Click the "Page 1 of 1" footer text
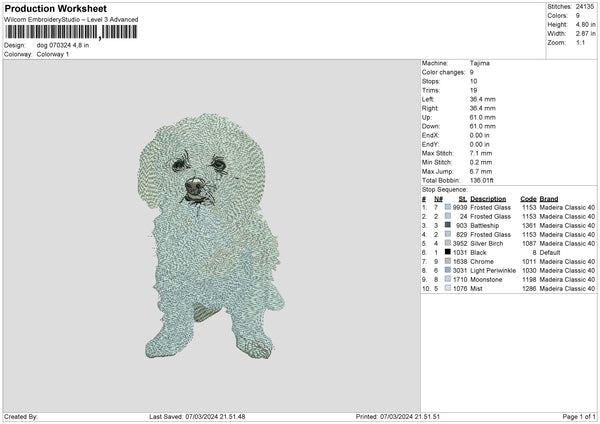Viewport: 600px width, 424px height. pyautogui.click(x=579, y=416)
